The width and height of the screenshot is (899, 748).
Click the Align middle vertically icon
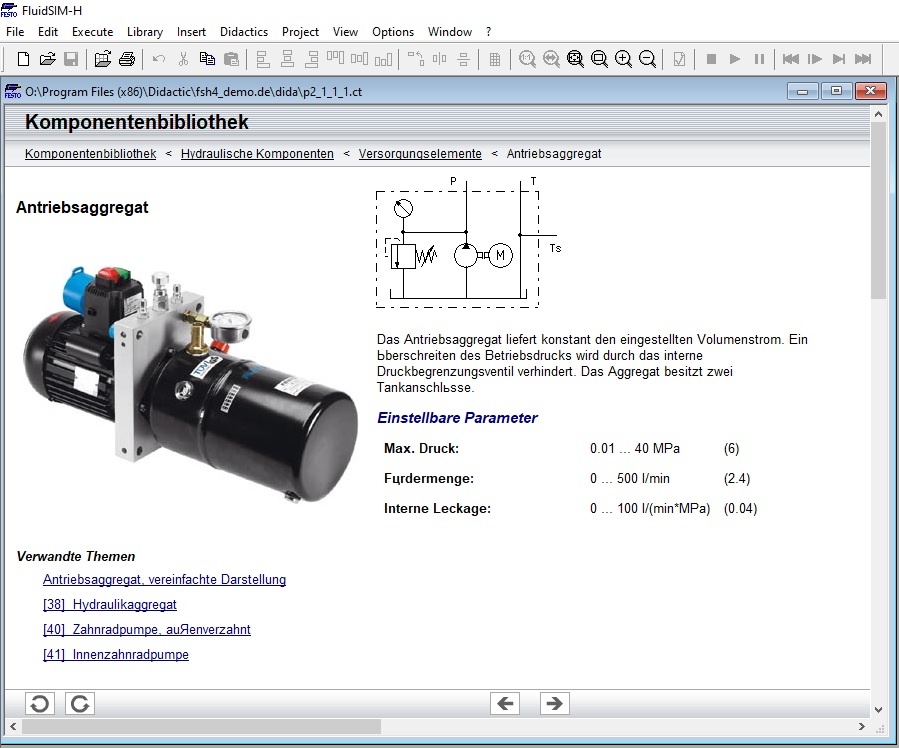pos(359,59)
